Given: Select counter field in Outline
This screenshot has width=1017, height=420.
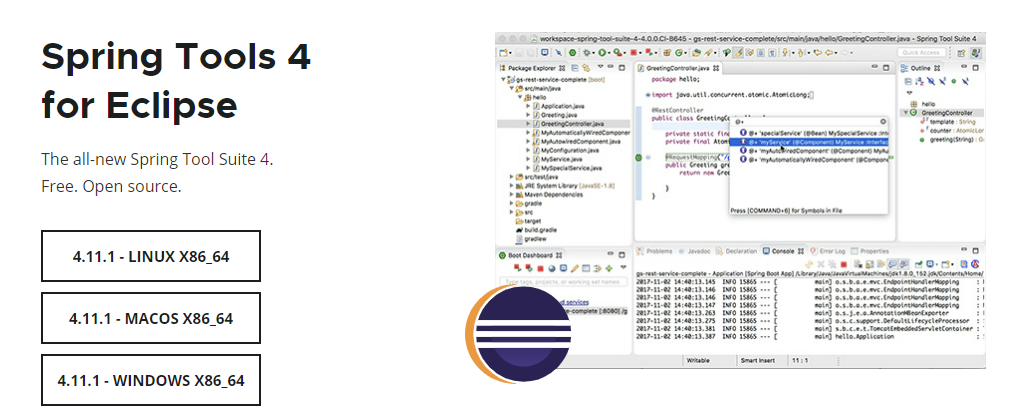Looking at the screenshot, I should (x=951, y=131).
